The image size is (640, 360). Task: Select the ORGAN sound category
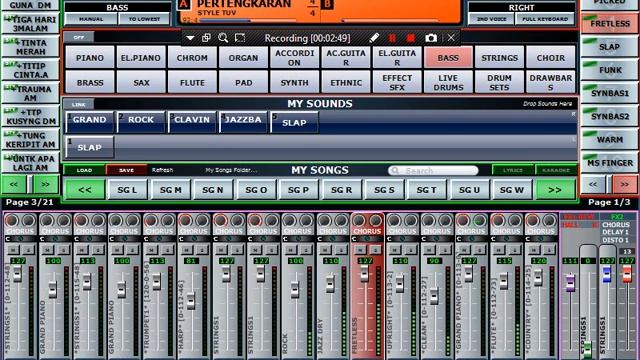[243, 58]
